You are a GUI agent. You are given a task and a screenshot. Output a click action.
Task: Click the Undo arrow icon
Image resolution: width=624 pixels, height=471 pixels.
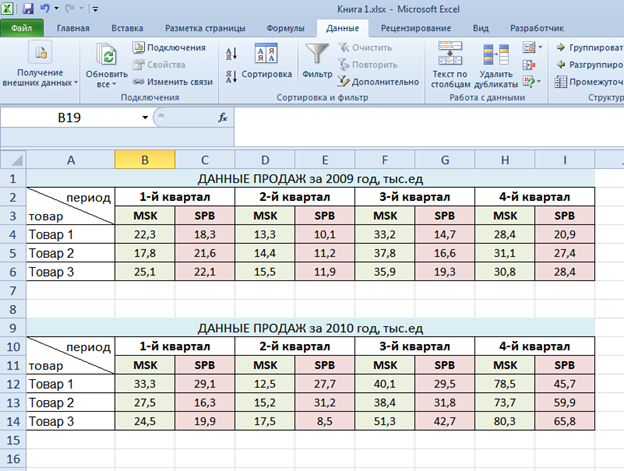(44, 8)
